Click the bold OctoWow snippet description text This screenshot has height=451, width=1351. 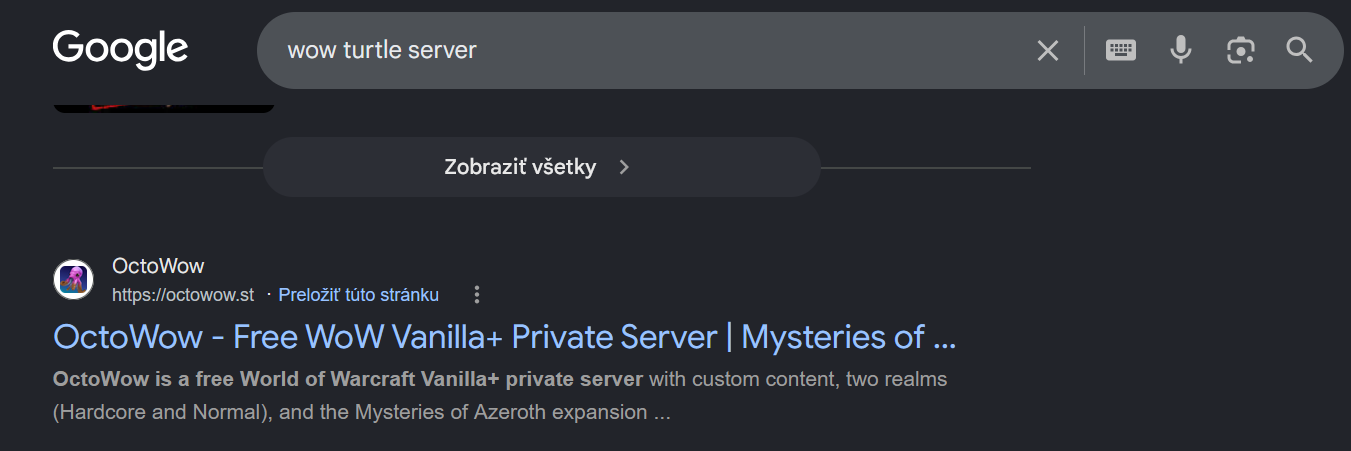click(x=347, y=379)
